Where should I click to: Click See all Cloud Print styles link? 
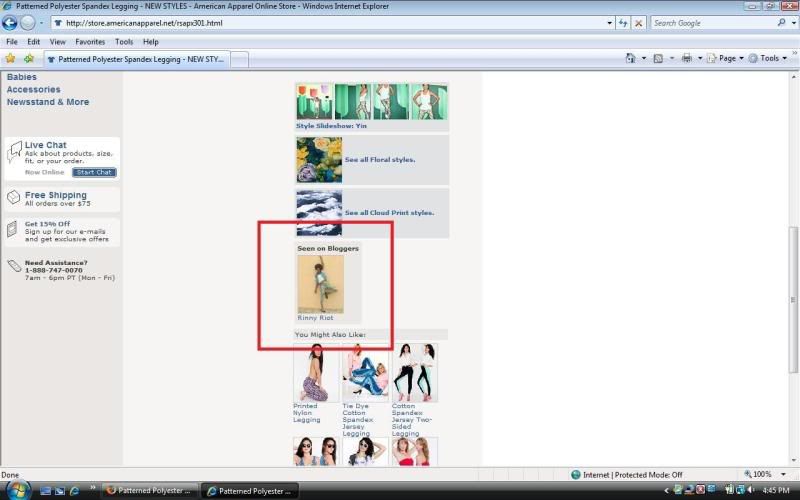[389, 213]
